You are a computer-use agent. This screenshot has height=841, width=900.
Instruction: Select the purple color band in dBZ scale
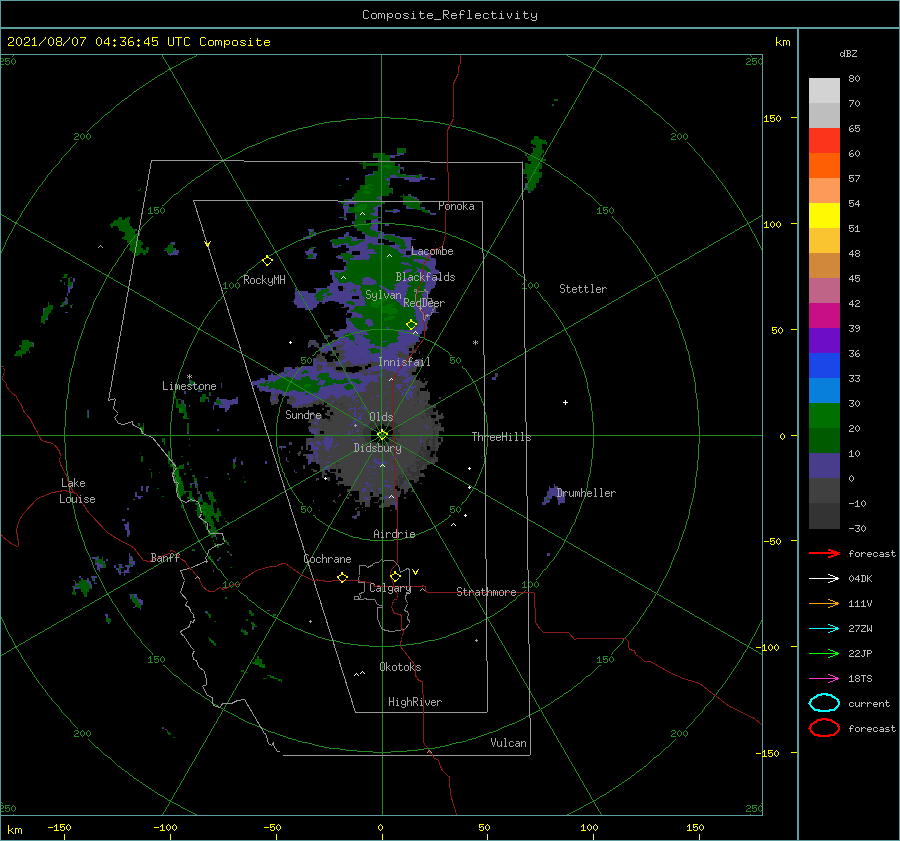coord(824,340)
